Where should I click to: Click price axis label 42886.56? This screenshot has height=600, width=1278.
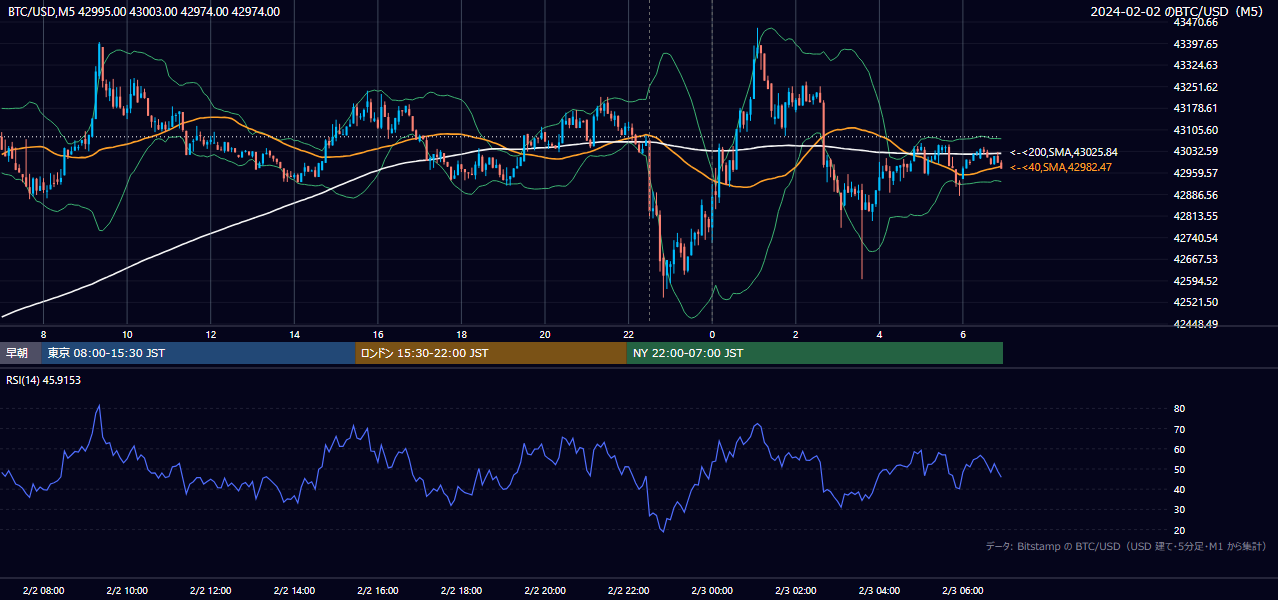click(1195, 195)
